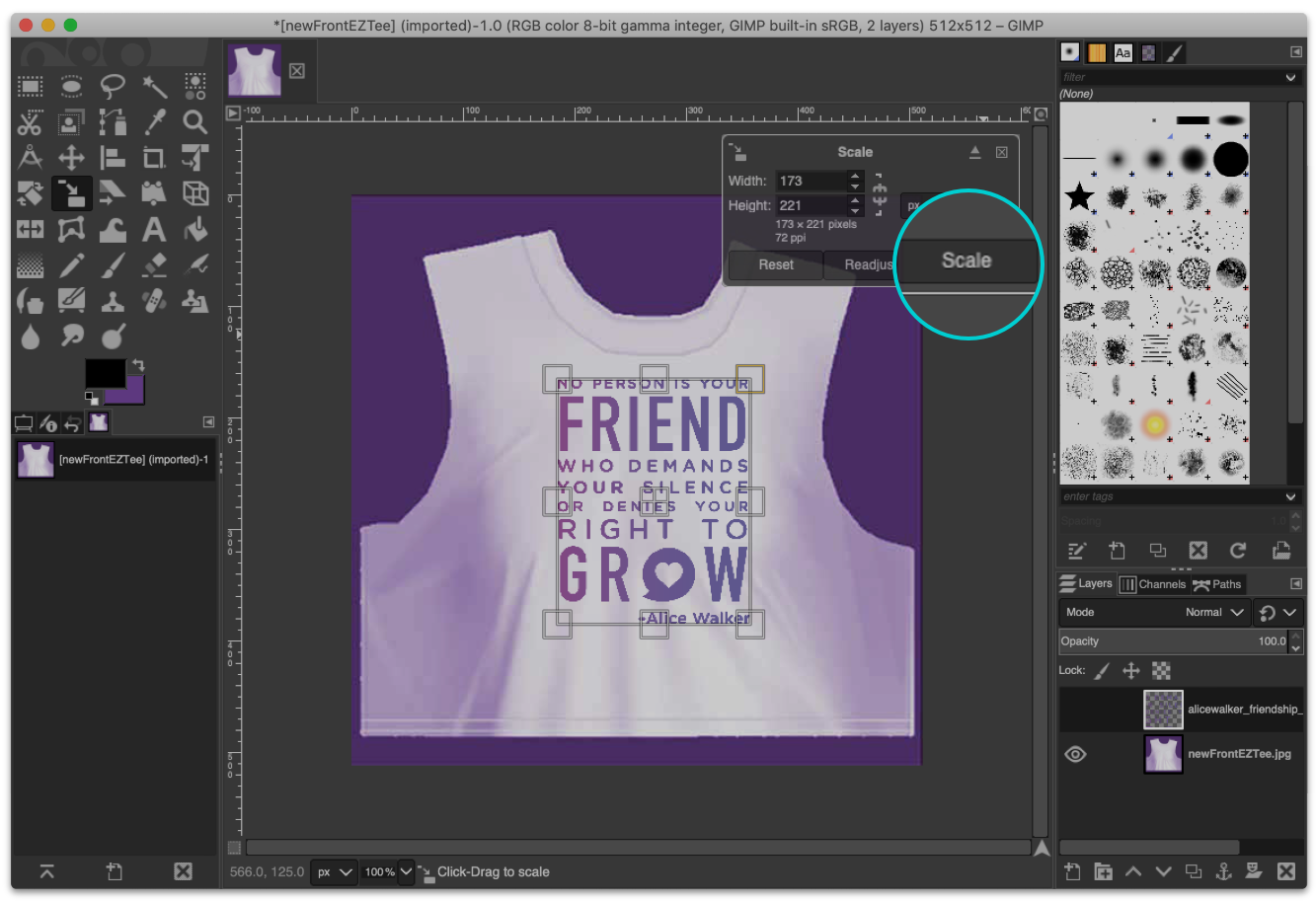
Task: Select the Move tool
Action: coord(71,158)
